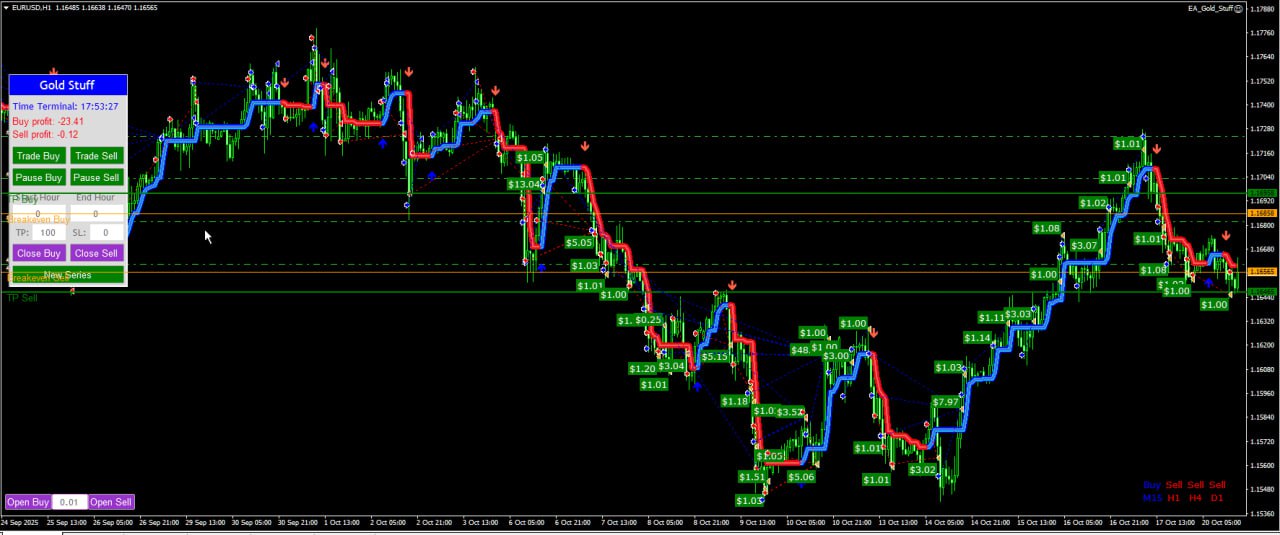Image resolution: width=1280 pixels, height=535 pixels.
Task: Click the EA_Gold_Stuff smiley face icon
Action: (x=1238, y=8)
